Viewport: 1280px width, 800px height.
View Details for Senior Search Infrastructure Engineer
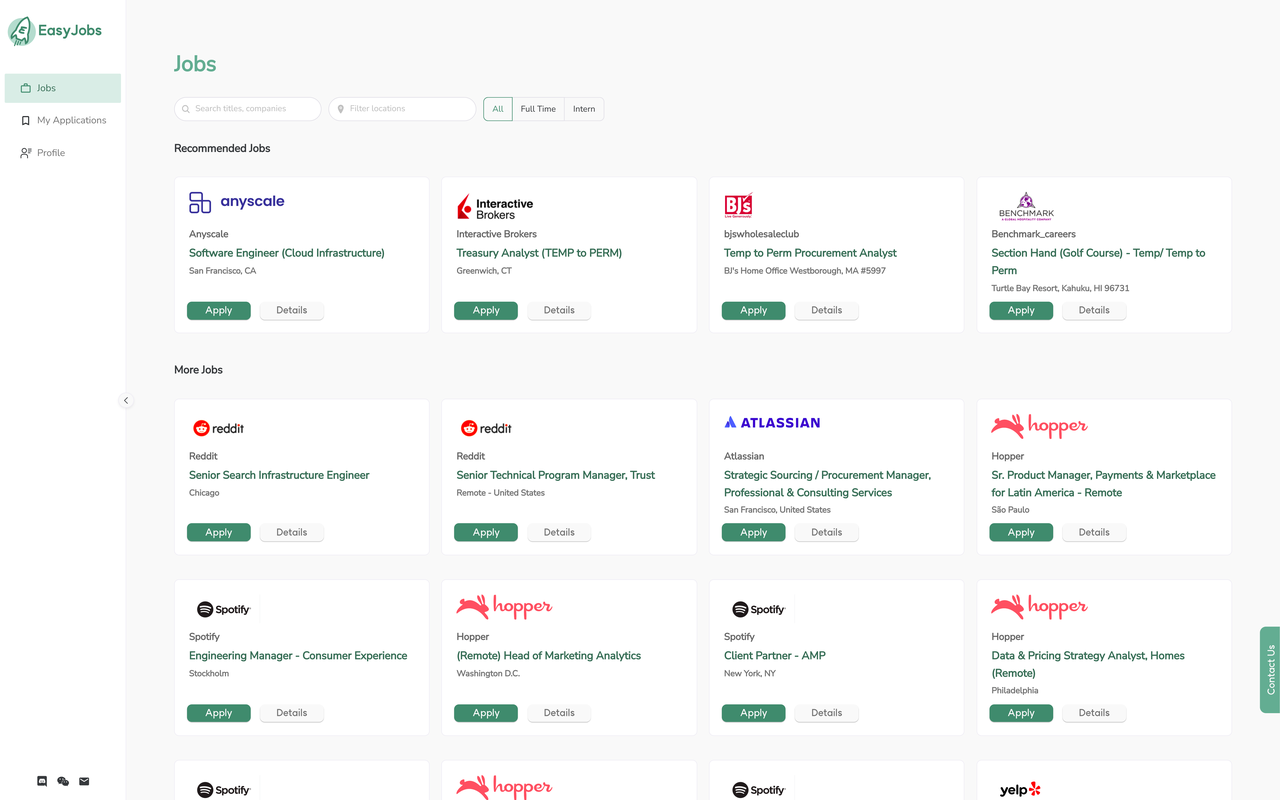[x=292, y=533]
